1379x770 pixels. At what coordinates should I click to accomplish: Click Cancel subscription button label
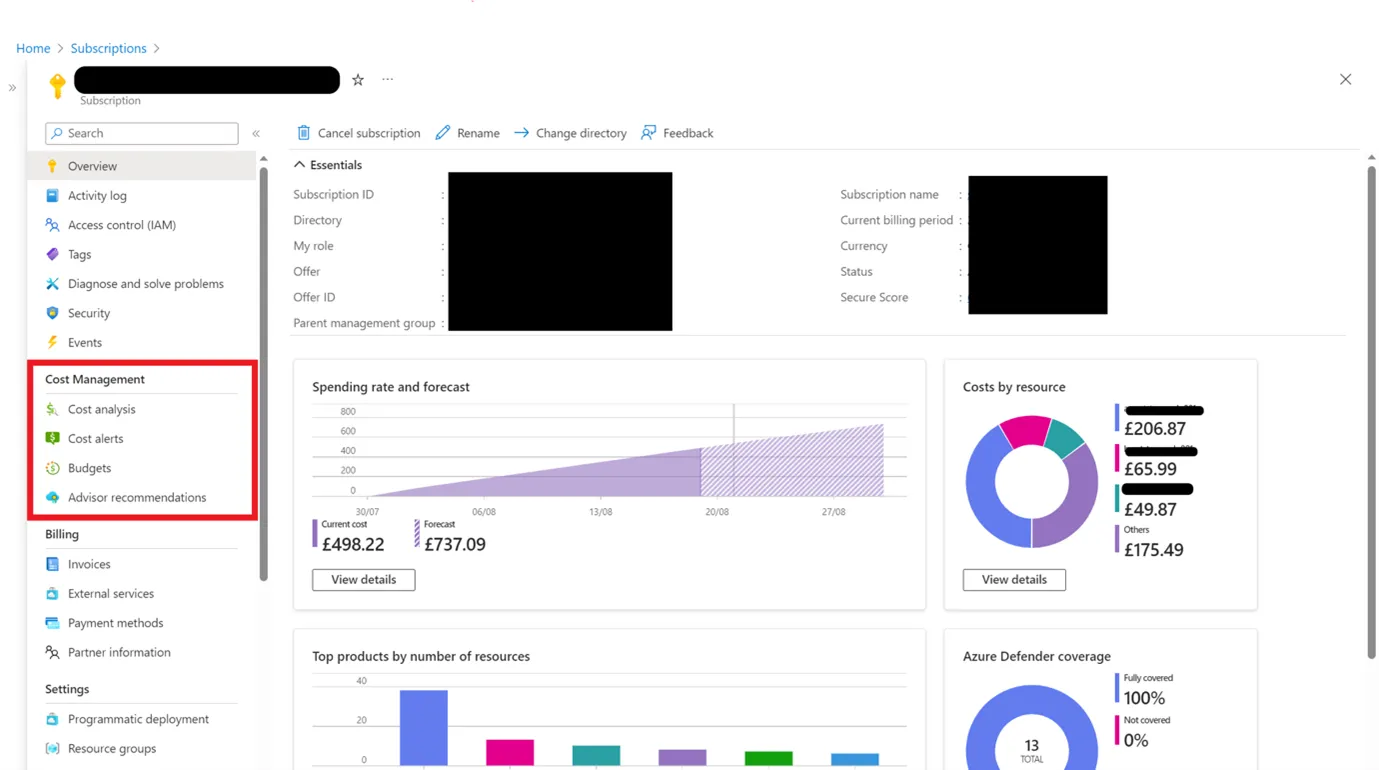pyautogui.click(x=369, y=133)
